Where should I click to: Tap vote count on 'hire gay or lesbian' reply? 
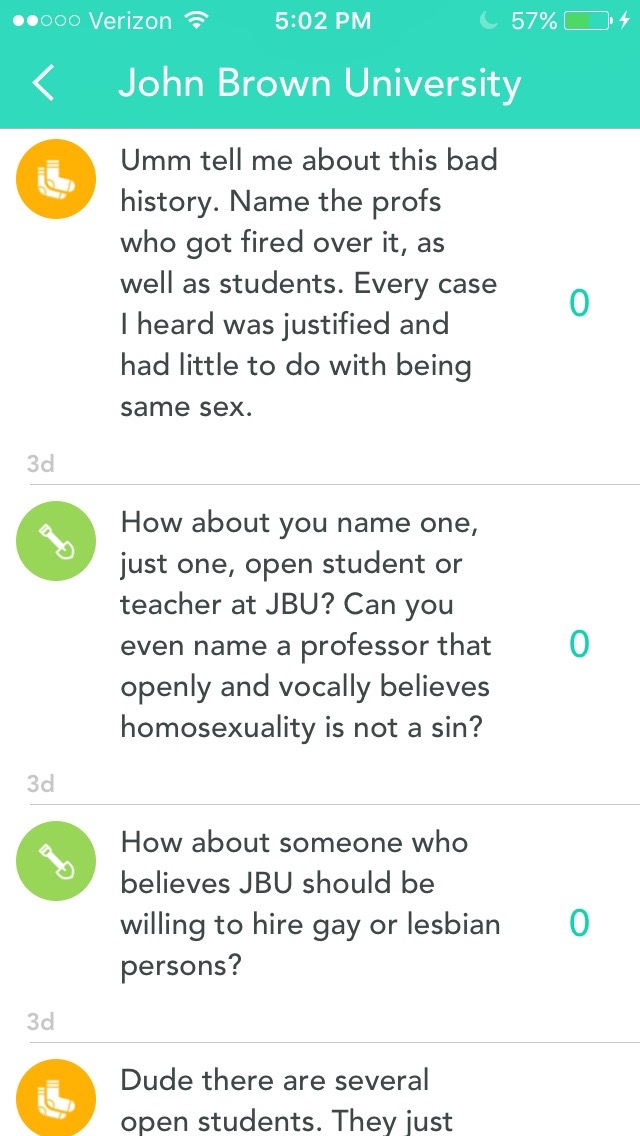pos(579,923)
